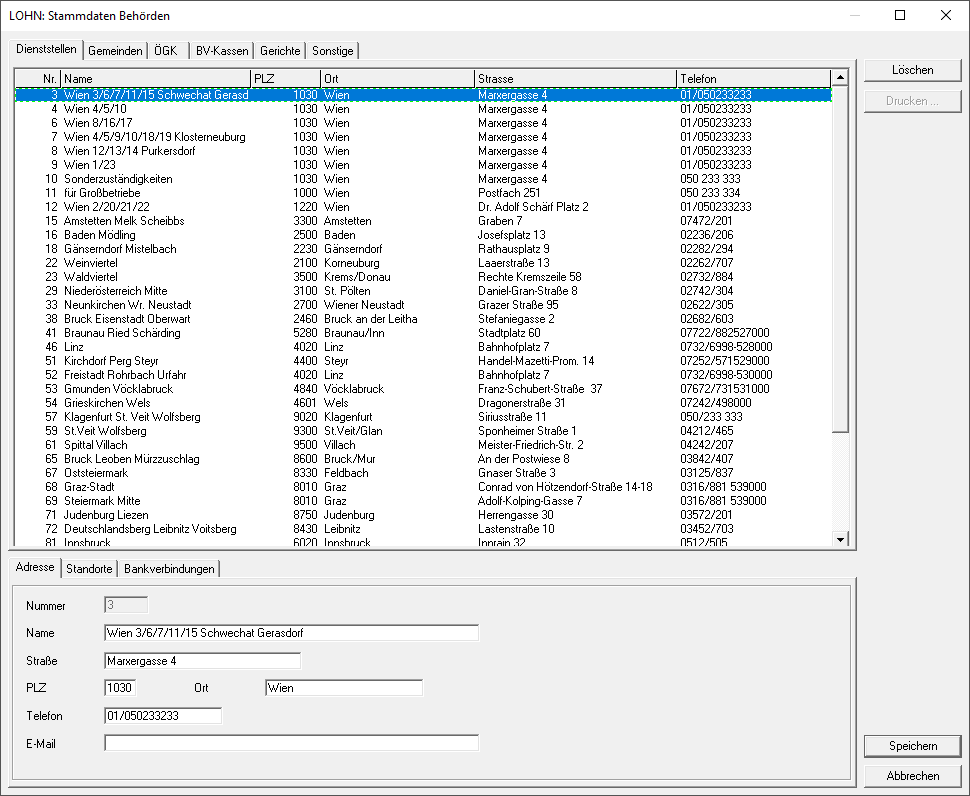
Task: Click into the E-Mail input field
Action: coord(291,743)
